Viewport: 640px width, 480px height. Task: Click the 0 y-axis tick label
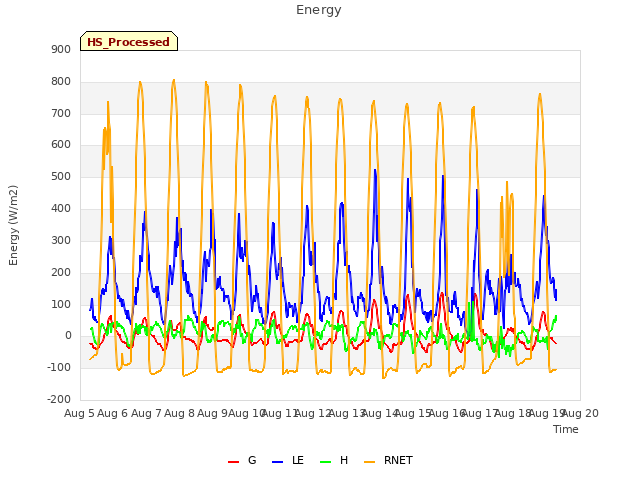click(68, 336)
